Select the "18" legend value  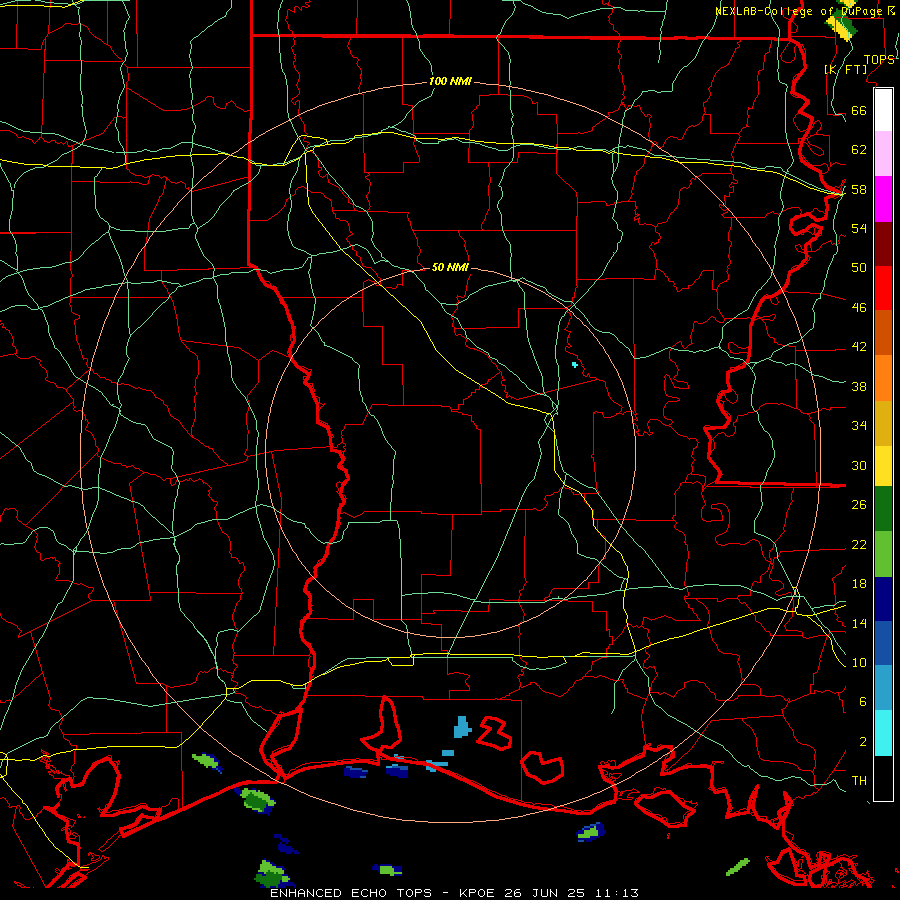859,583
